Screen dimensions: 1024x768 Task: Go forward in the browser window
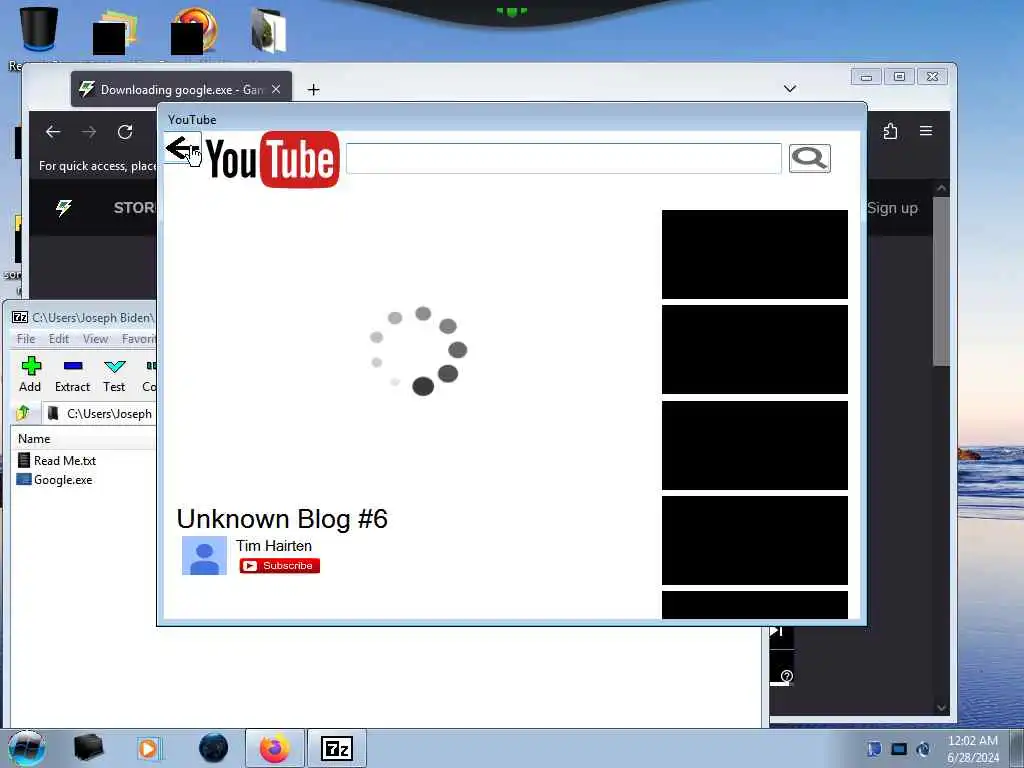(x=89, y=132)
